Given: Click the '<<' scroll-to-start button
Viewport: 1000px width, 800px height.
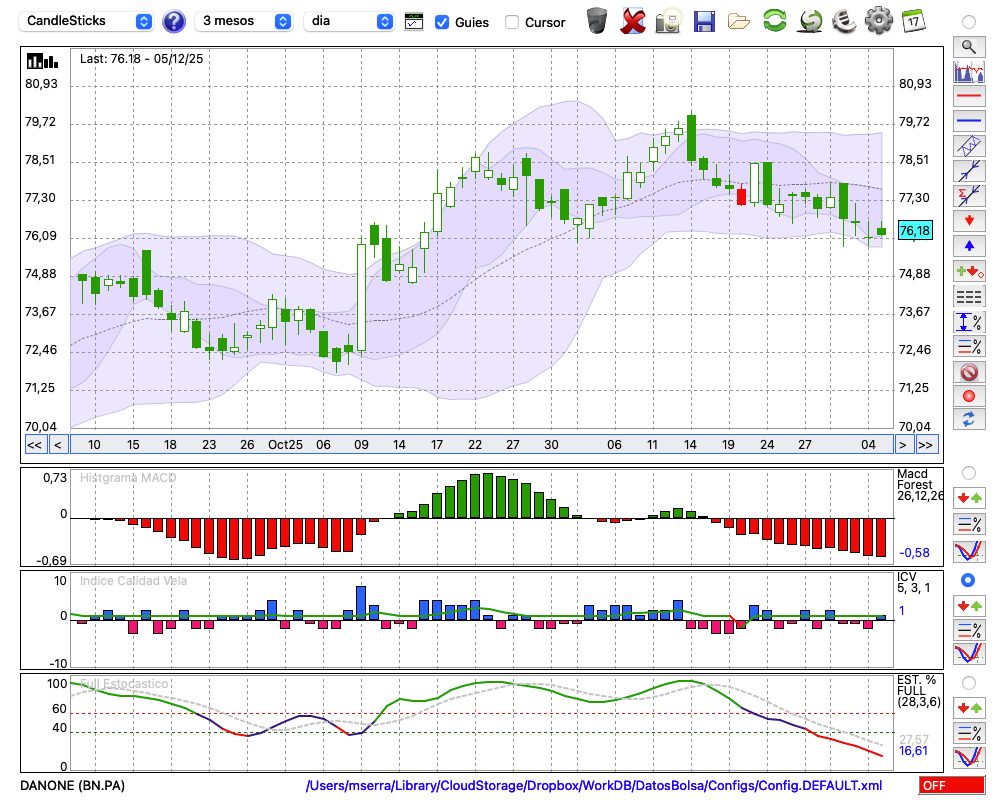Looking at the screenshot, I should click(x=34, y=445).
